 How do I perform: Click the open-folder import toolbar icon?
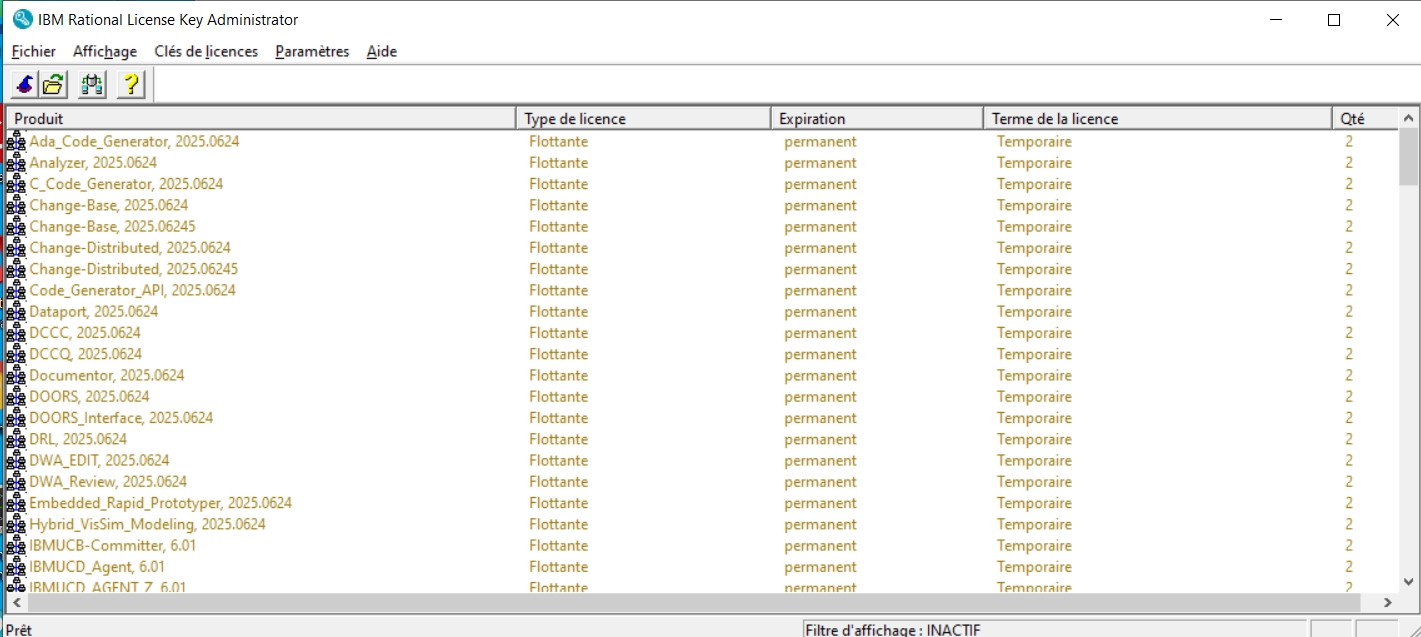pos(54,85)
